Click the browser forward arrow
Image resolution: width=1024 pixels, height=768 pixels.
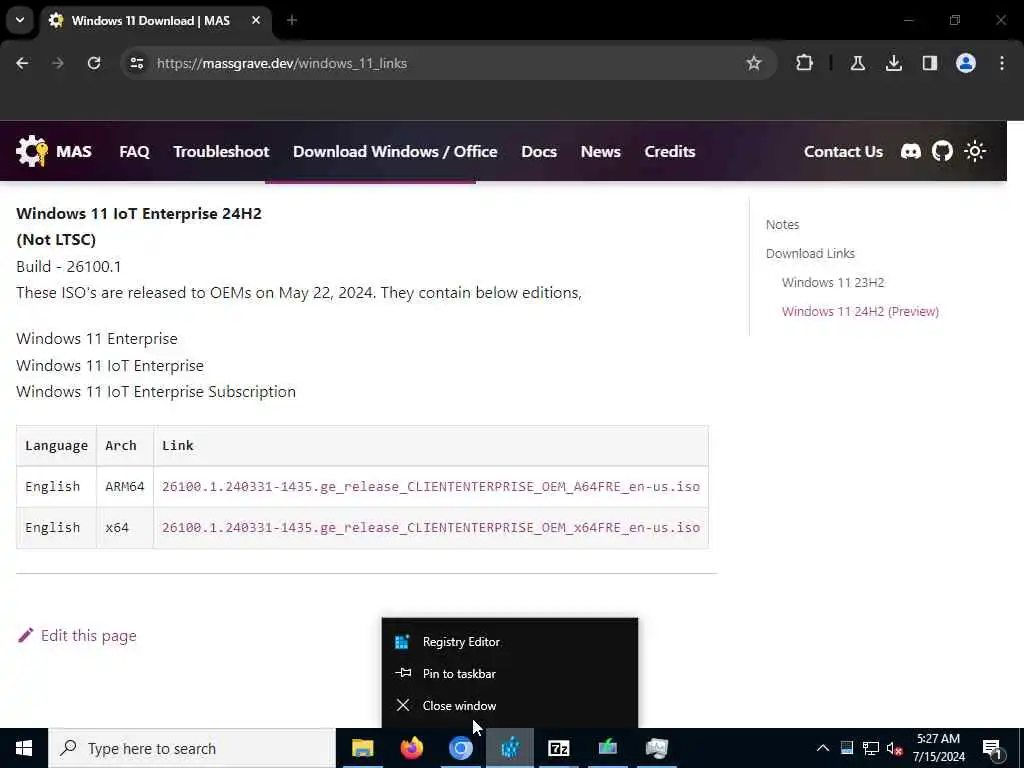[x=58, y=63]
